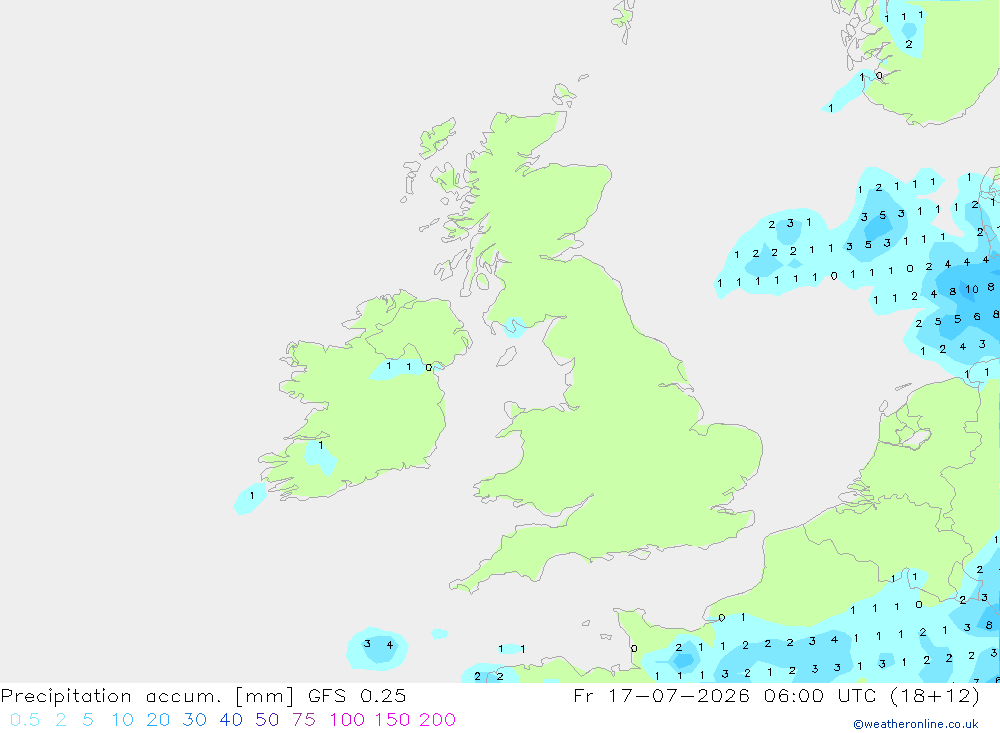1000x733 pixels.
Task: Select the 40 legend value
Action: [231, 720]
